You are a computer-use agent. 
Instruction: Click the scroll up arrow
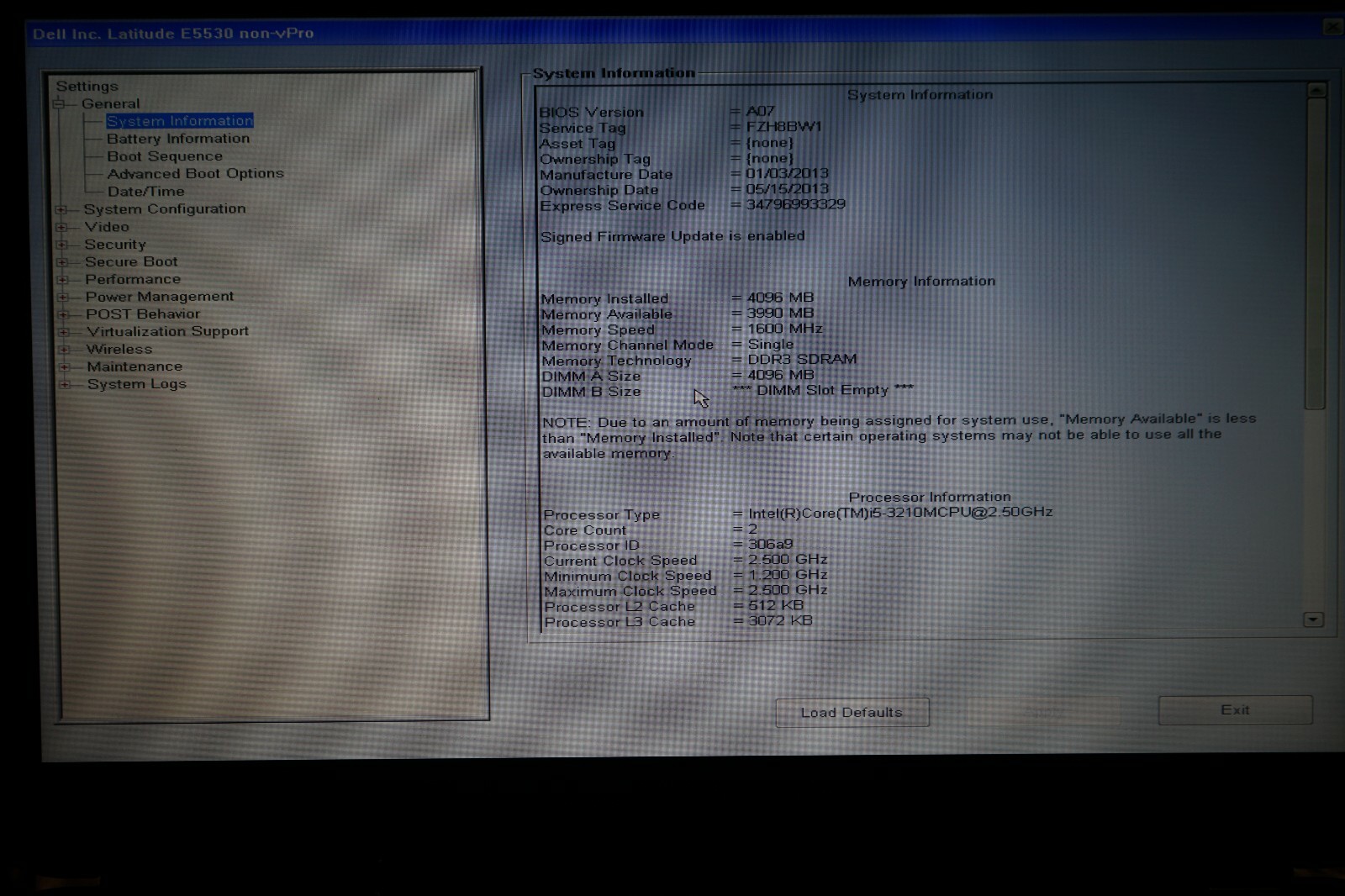point(1316,90)
